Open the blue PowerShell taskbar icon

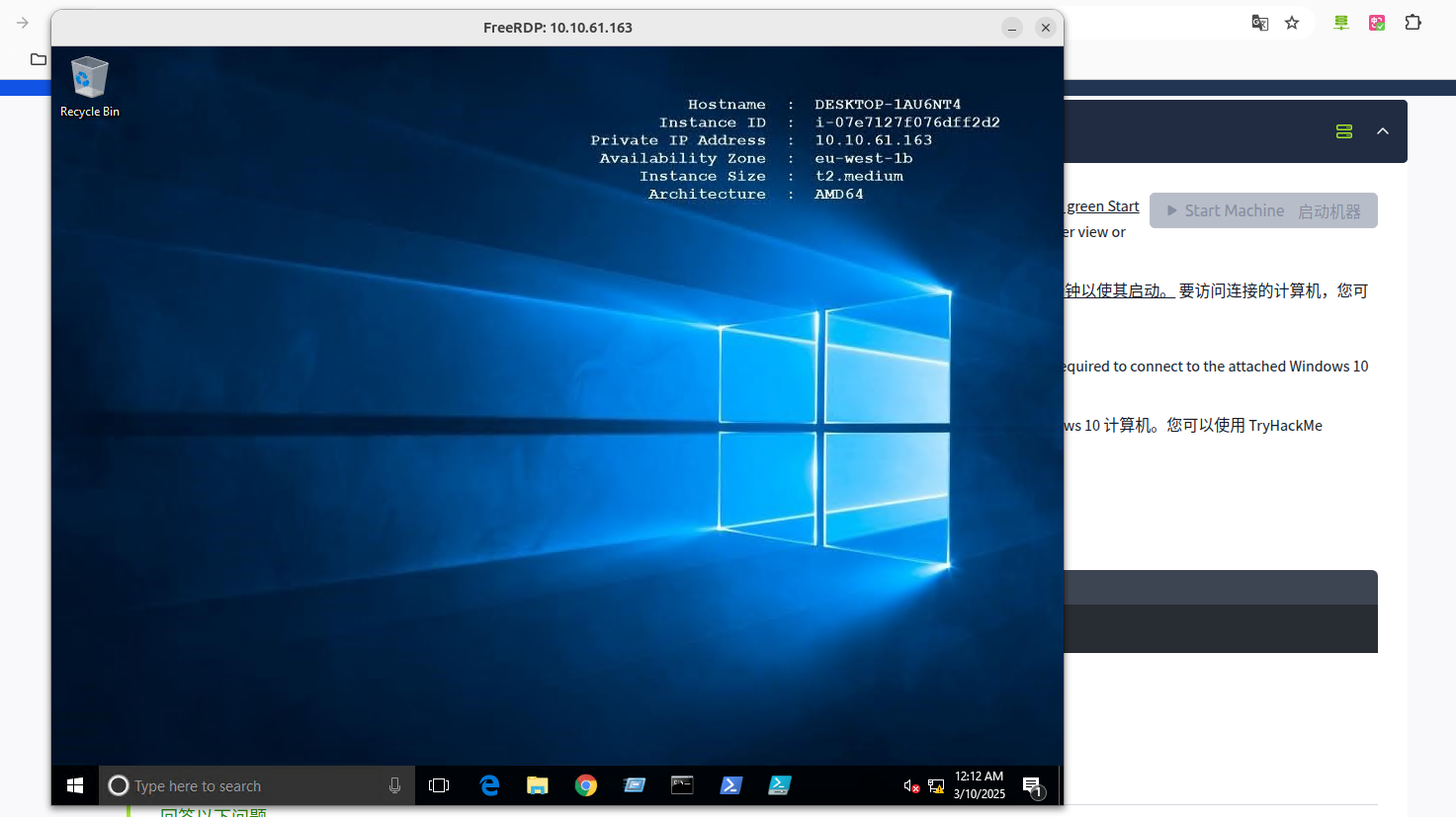(x=730, y=785)
